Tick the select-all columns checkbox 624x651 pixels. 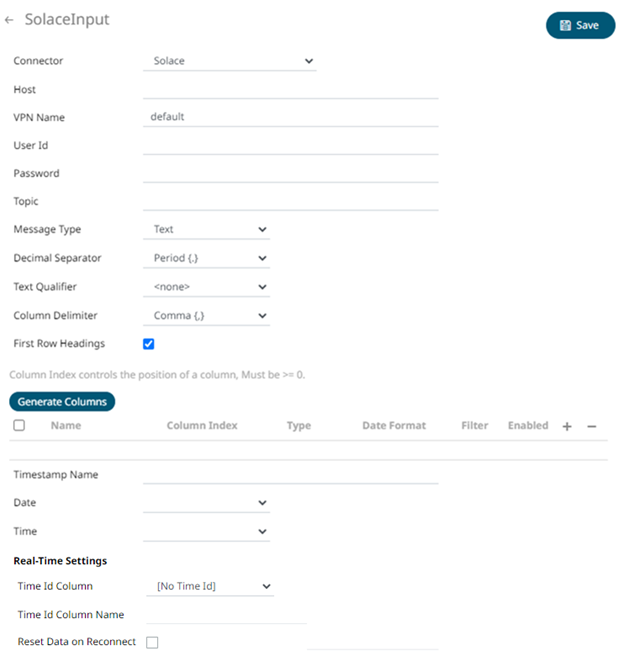click(x=19, y=425)
